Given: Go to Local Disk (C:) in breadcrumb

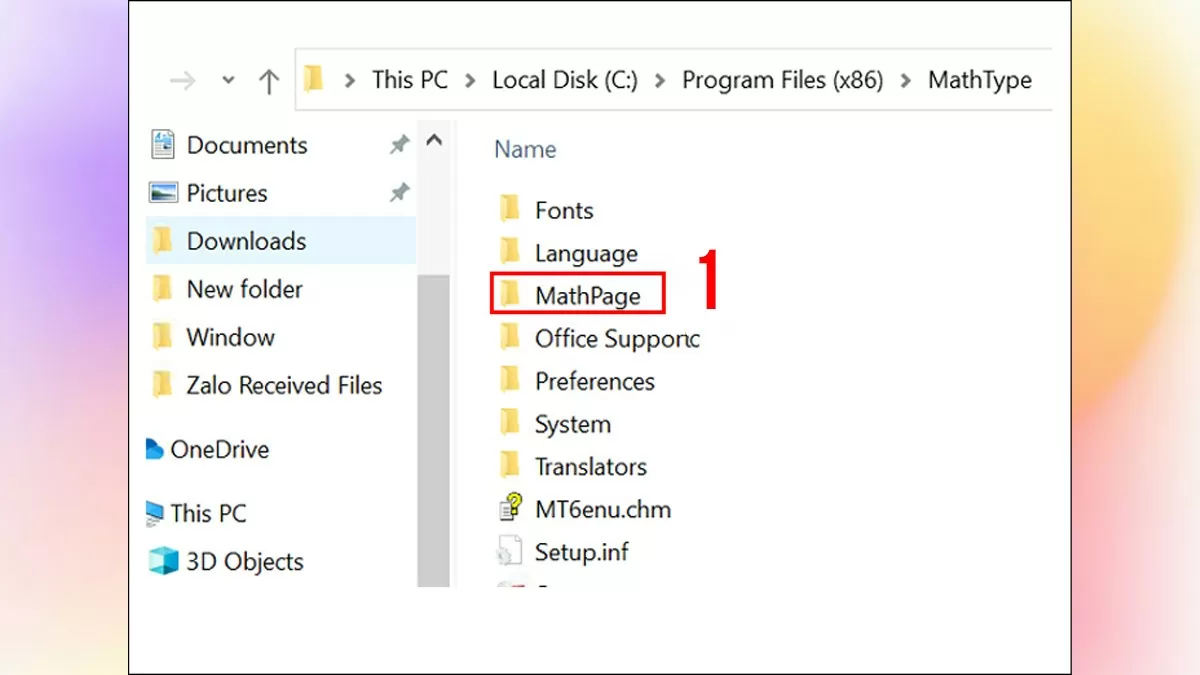Looking at the screenshot, I should tap(564, 81).
